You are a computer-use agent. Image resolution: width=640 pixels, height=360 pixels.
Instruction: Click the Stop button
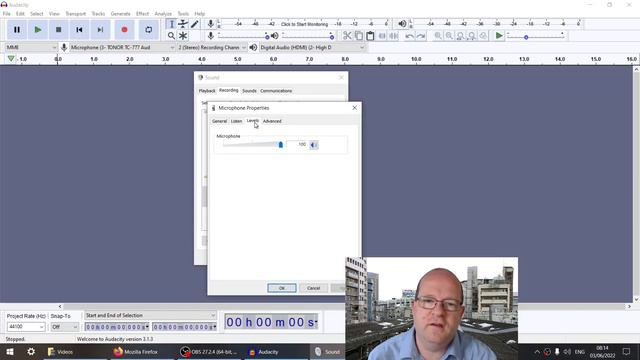pos(58,30)
